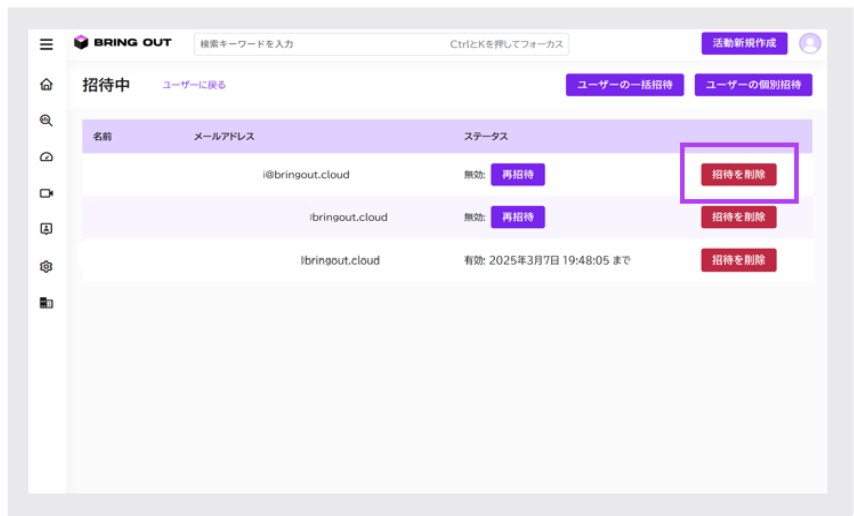
Task: Click ユーザーの個別招待 button
Action: [x=753, y=85]
